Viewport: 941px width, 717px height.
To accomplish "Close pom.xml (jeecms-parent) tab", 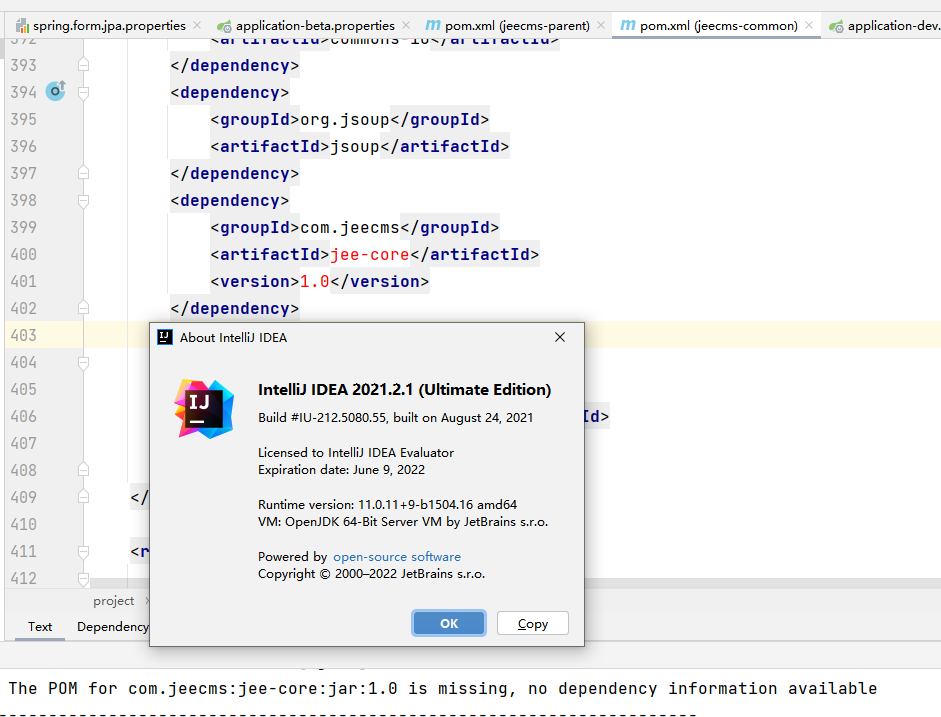I will pyautogui.click(x=601, y=25).
